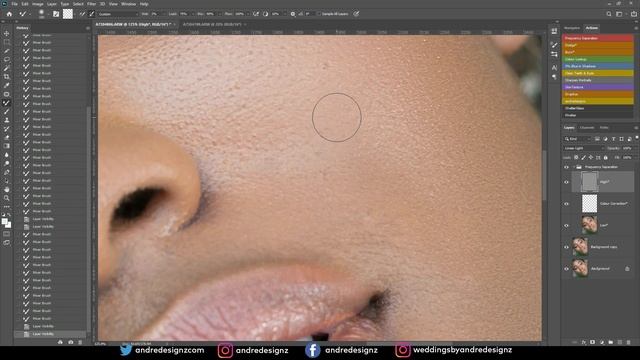This screenshot has height=360, width=640.
Task: Add layer style fx icon
Action: [x=584, y=342]
